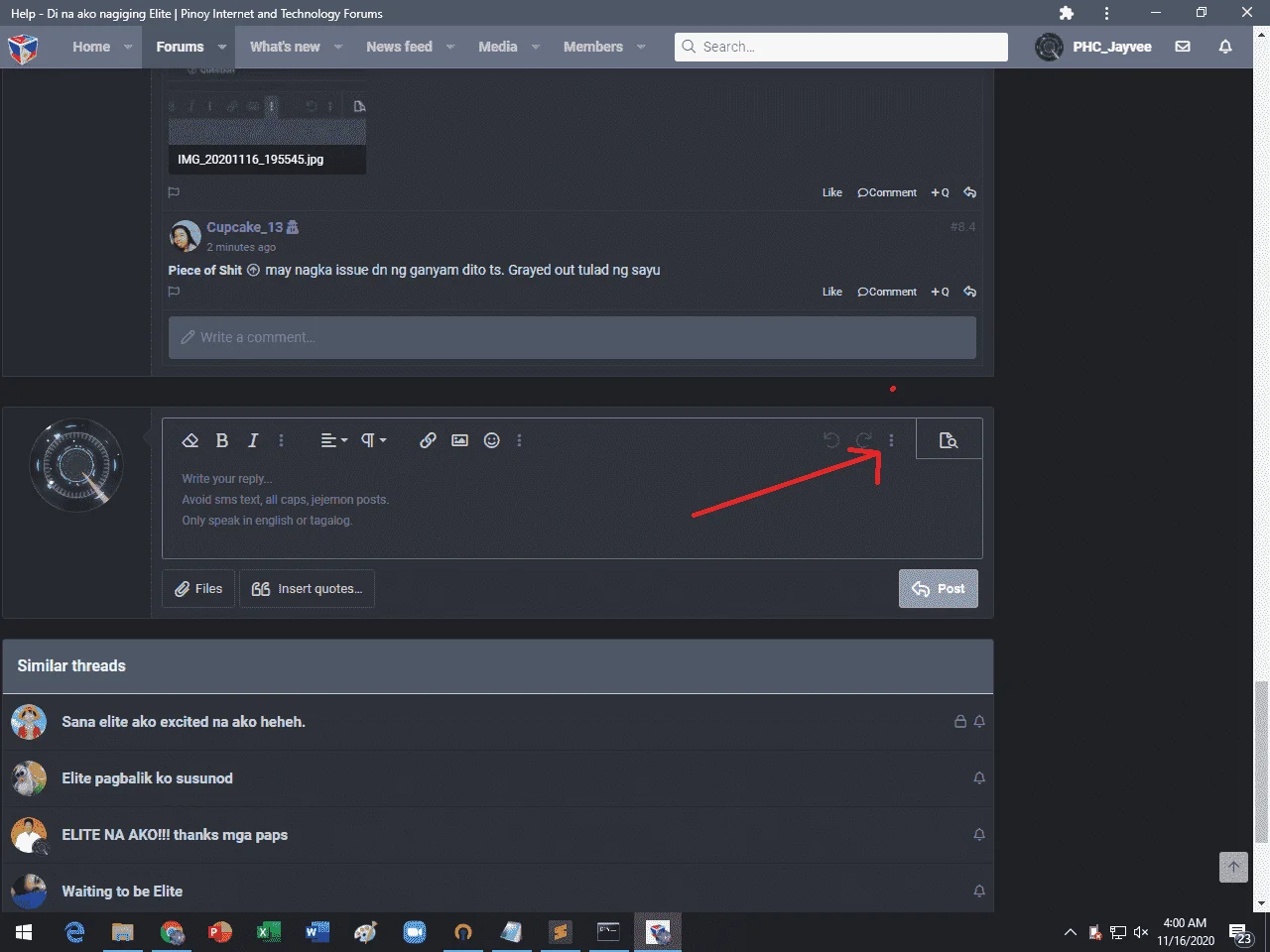Click the forum logo icon

pos(23,48)
